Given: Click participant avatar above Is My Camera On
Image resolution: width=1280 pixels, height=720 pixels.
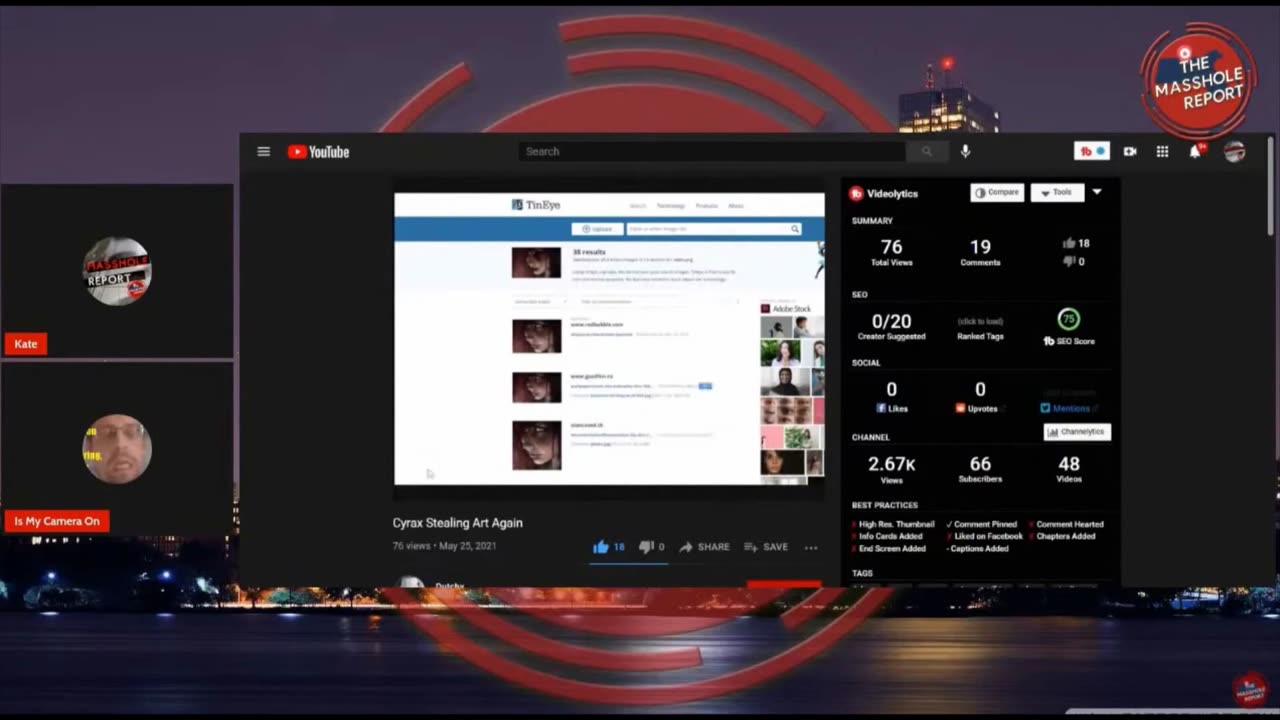Looking at the screenshot, I should click(117, 449).
